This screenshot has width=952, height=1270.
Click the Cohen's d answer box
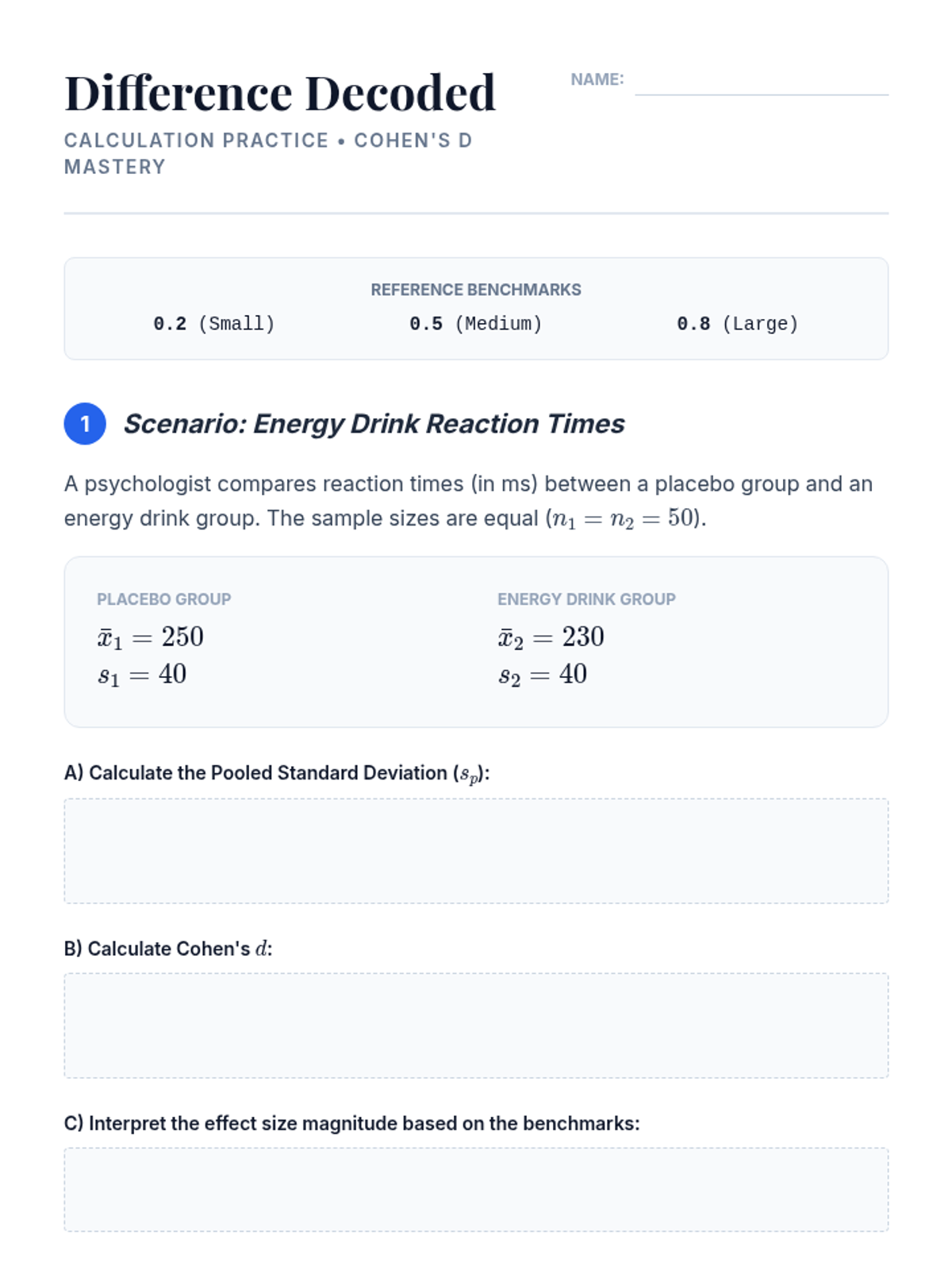[476, 1026]
